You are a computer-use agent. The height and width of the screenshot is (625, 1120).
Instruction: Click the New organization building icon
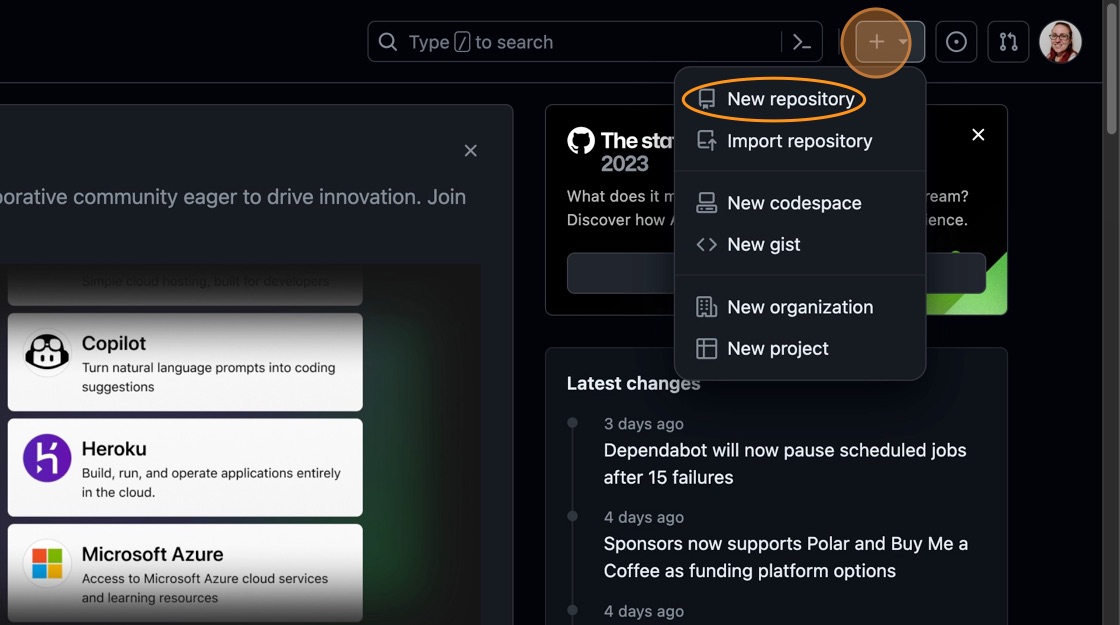coord(707,307)
